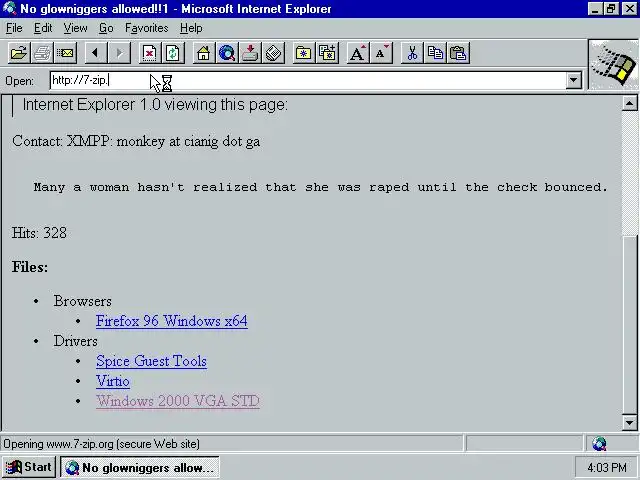Open the Windows Start button

pos(29,467)
